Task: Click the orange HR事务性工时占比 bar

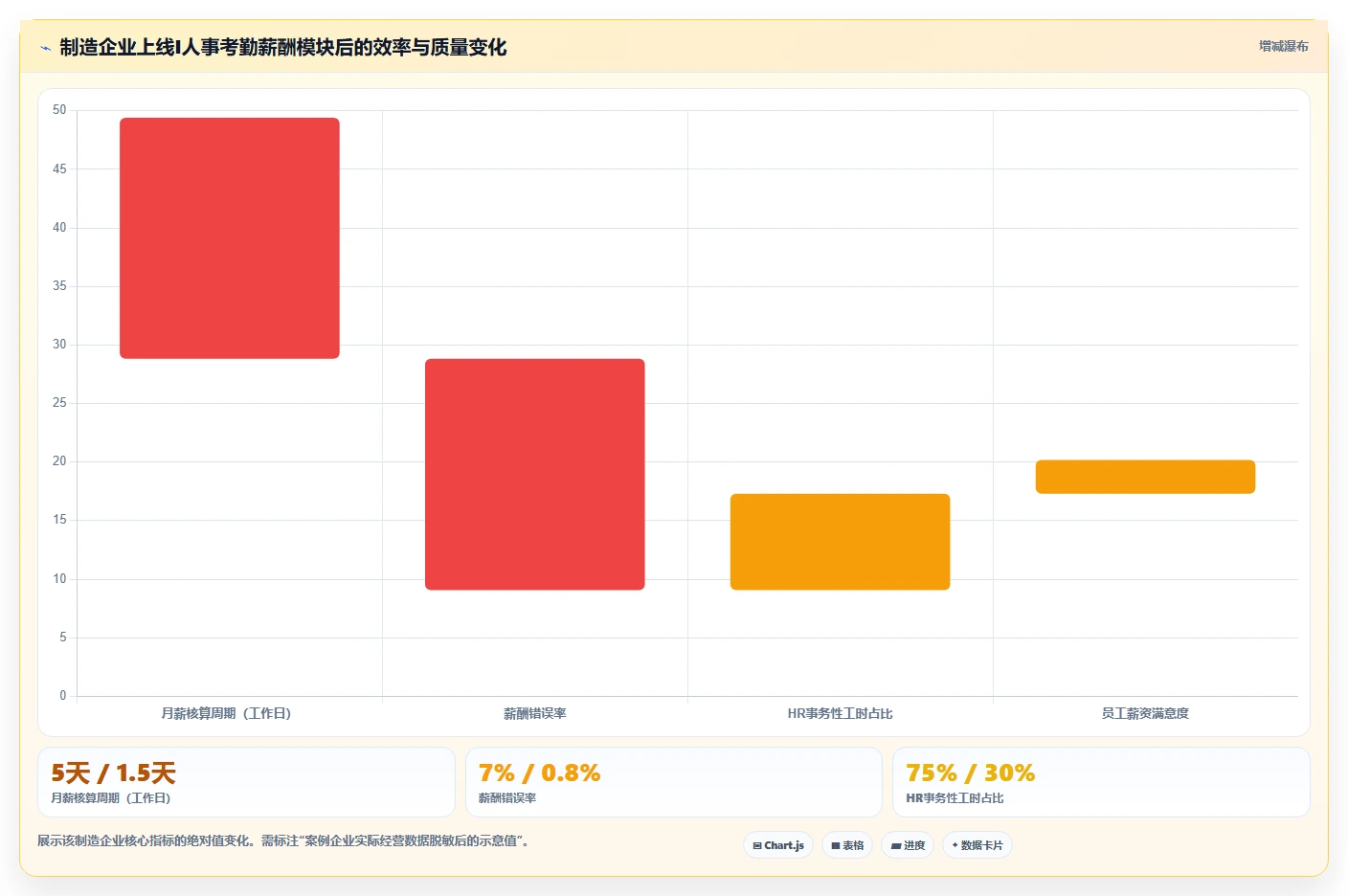Action: [841, 542]
